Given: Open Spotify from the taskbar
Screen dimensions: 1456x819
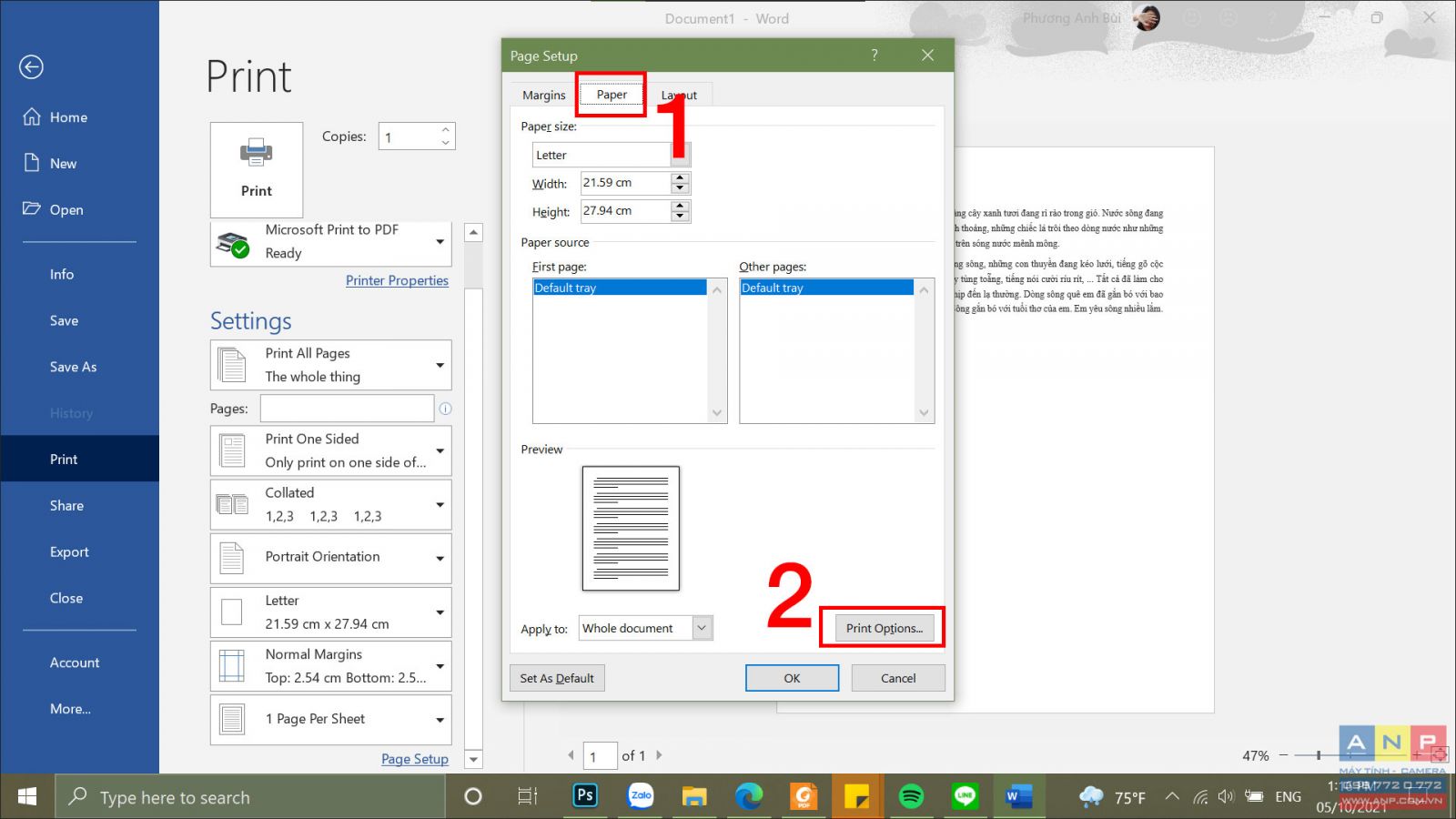Looking at the screenshot, I should pos(911,797).
